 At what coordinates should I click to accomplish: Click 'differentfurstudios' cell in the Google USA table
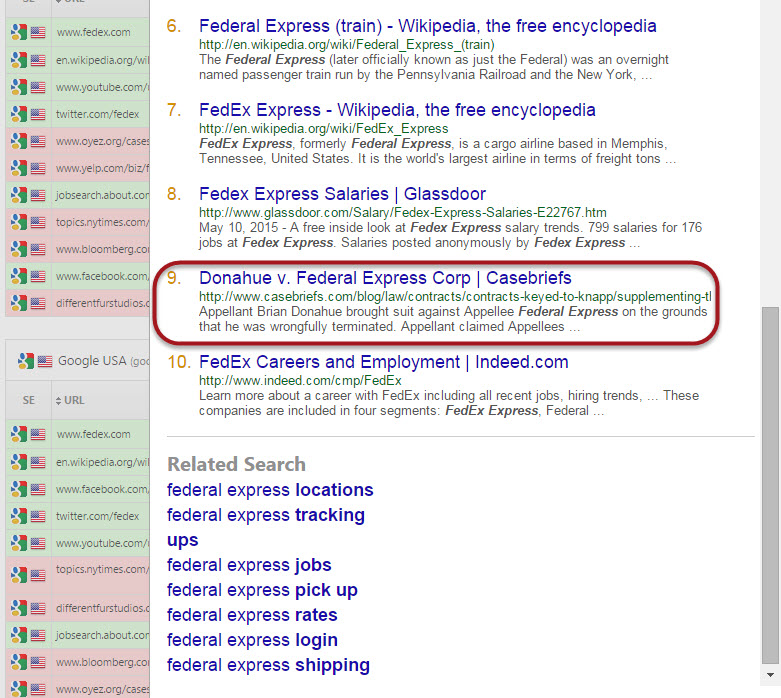102,608
